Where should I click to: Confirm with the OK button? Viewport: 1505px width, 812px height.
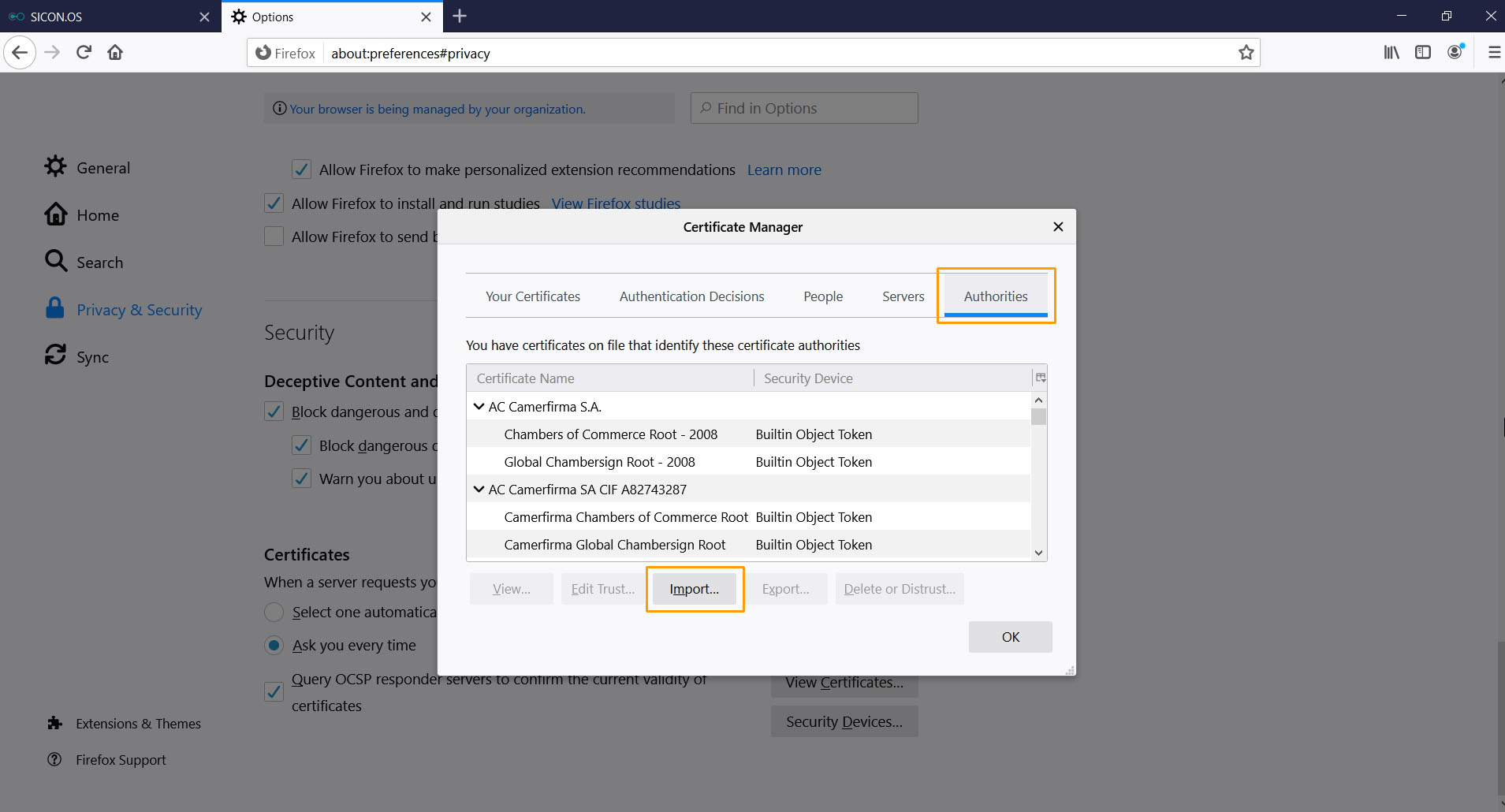(1010, 637)
